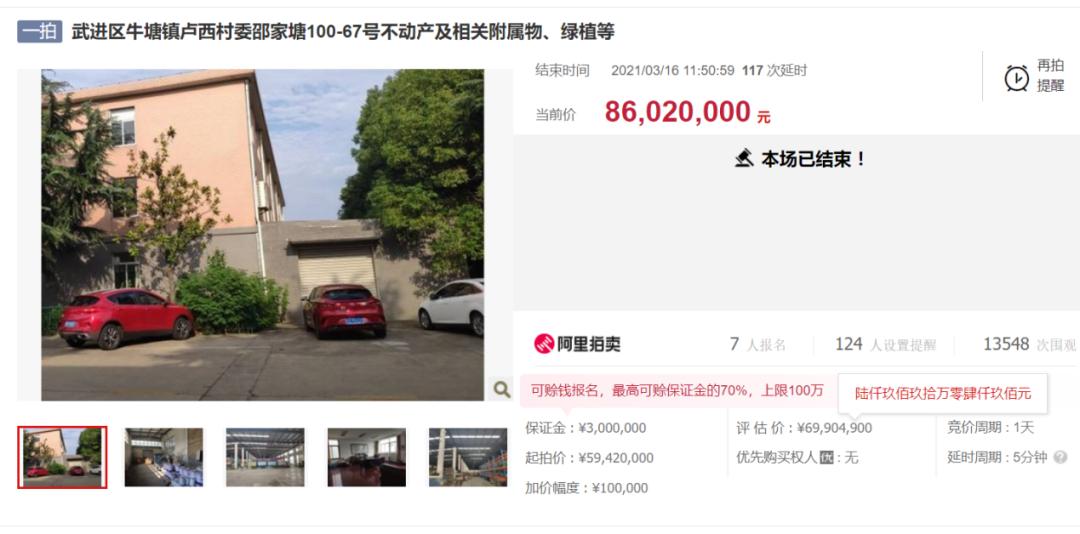Click the 7 人报名 registrants count
The height and width of the screenshot is (534, 1080).
tap(758, 345)
